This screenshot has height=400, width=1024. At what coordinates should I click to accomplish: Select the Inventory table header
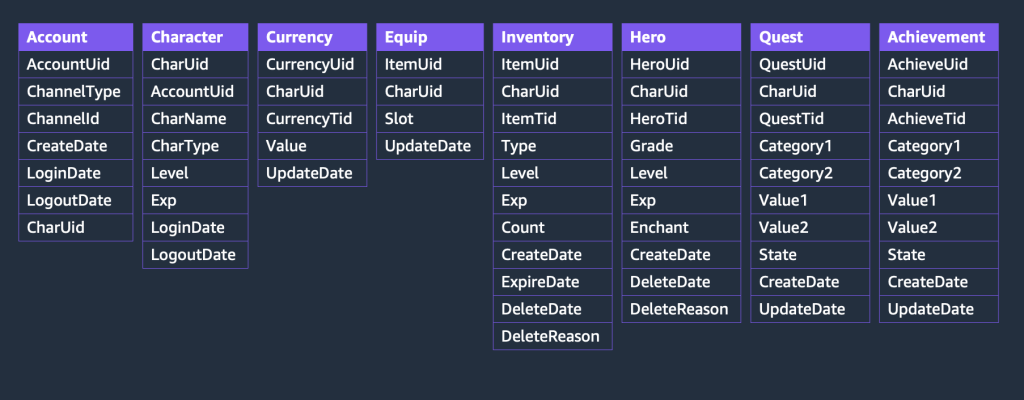pos(552,37)
